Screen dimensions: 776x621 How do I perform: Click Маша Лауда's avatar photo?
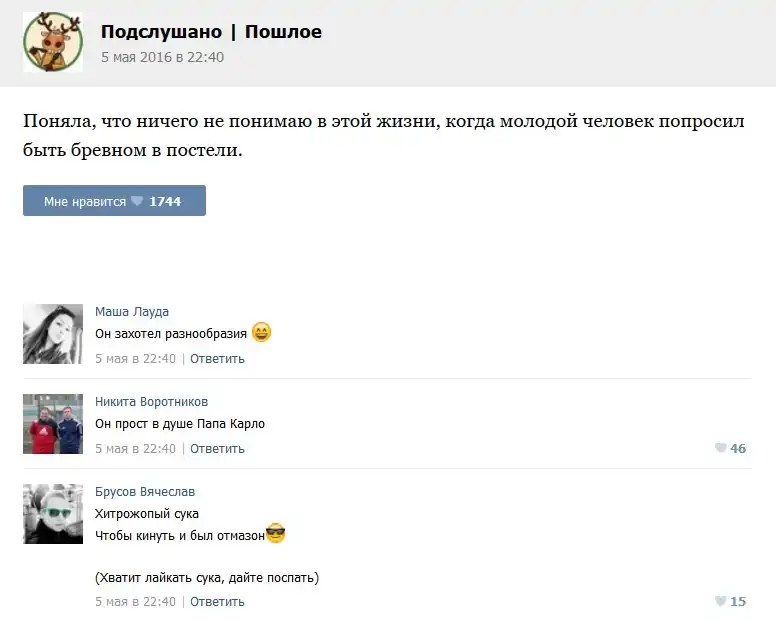pyautogui.click(x=53, y=334)
